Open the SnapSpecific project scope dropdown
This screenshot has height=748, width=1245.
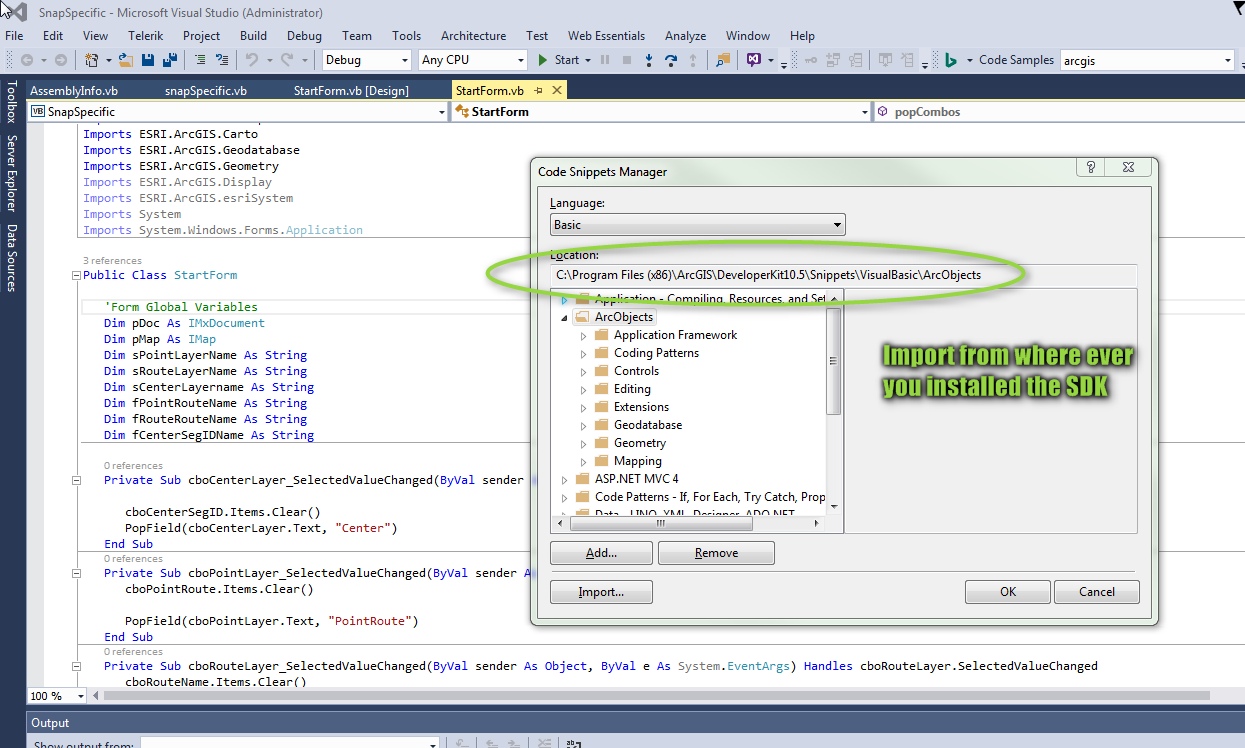pyautogui.click(x=443, y=112)
